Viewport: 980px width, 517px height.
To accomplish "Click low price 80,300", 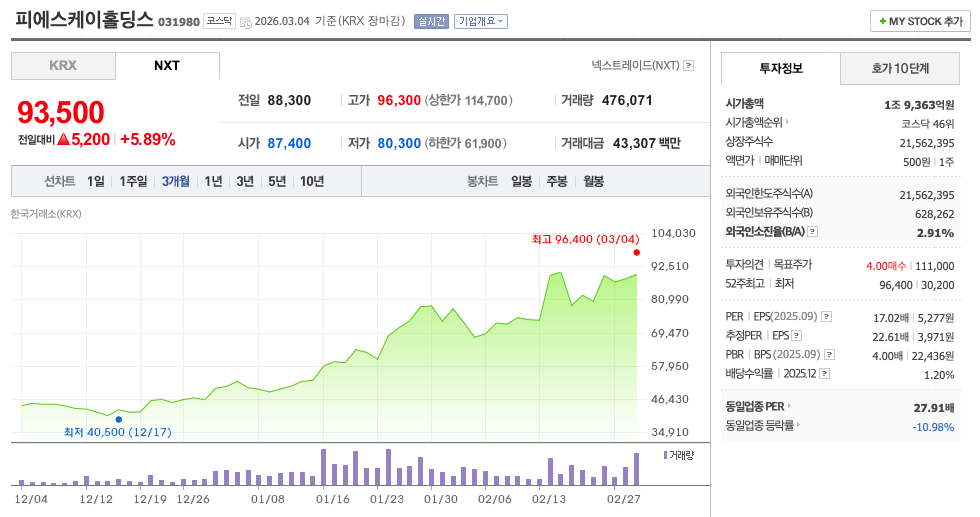I will click(399, 143).
